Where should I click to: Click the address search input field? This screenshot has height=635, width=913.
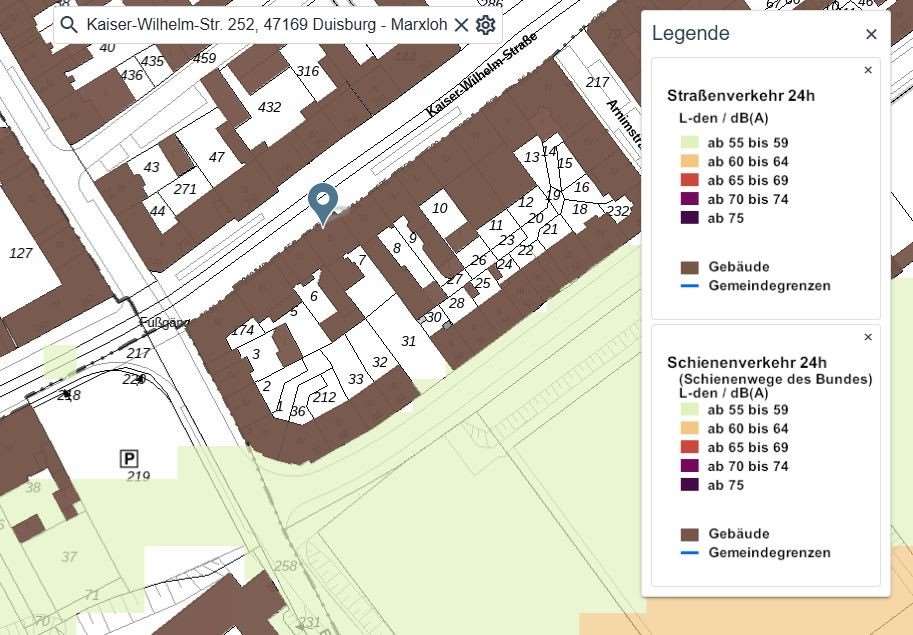click(x=267, y=25)
